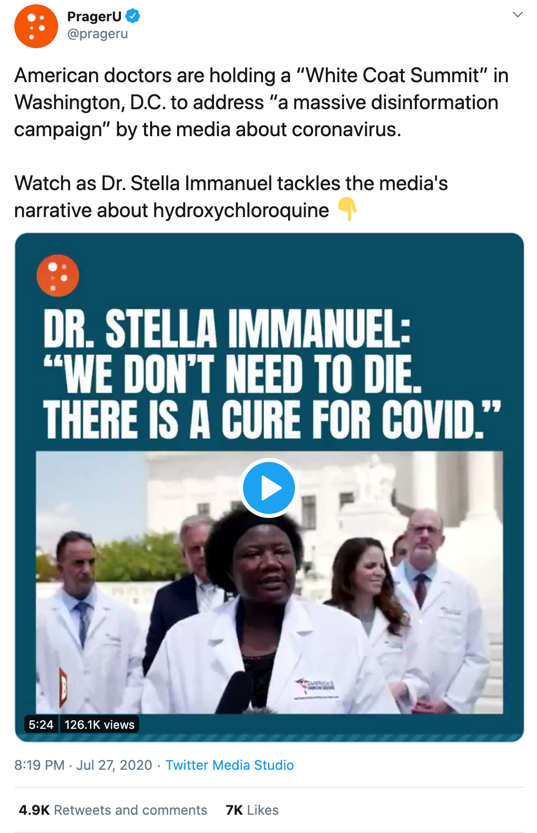Click the 5:24 duration badge
Viewport: 537px width, 833px height.
click(x=41, y=725)
